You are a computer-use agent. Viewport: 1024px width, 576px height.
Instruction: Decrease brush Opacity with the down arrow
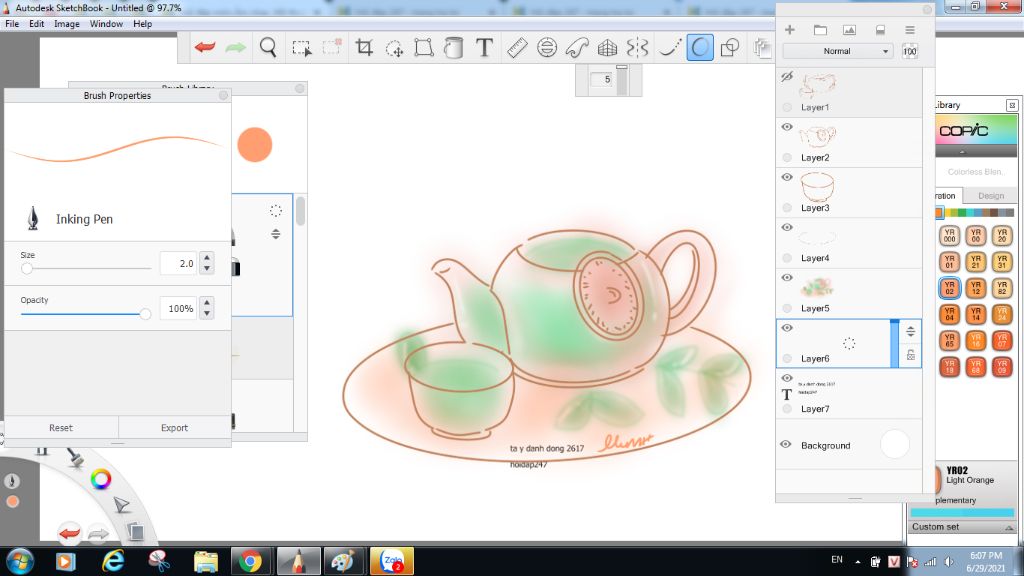207,313
